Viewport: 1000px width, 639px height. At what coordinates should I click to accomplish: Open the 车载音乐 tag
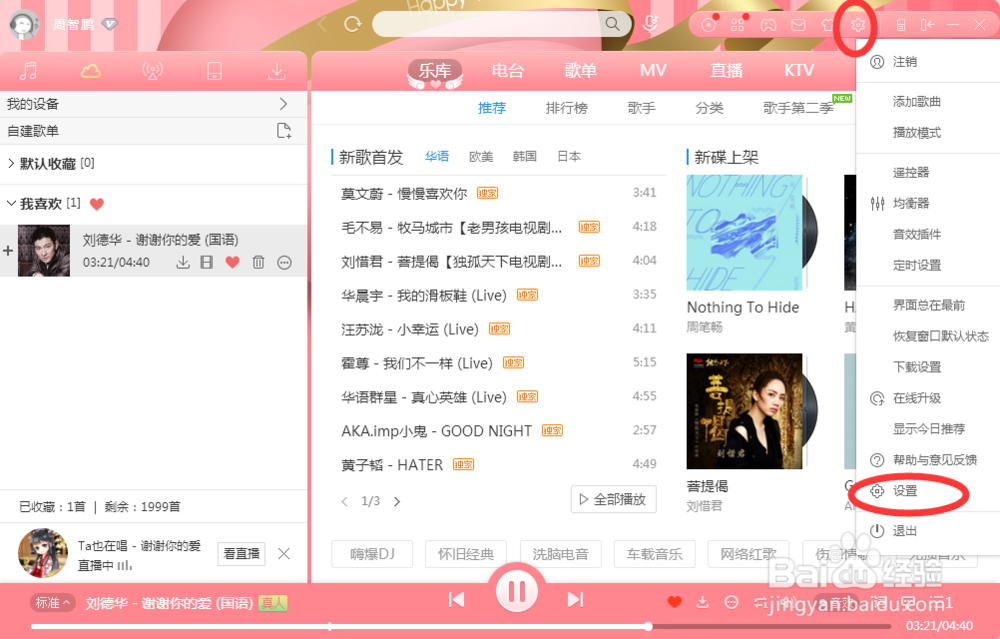(654, 554)
